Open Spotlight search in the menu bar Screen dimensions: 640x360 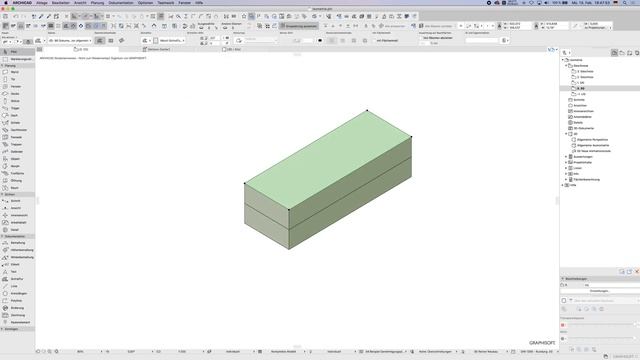(x=624, y=3)
